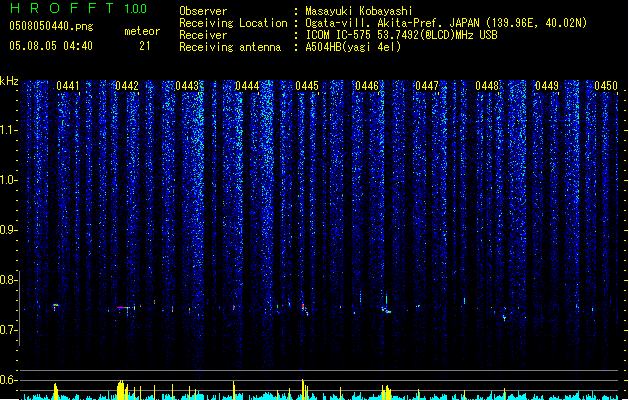Click the 0443 time marker
Viewport: 629px width, 400px height.
(187, 86)
